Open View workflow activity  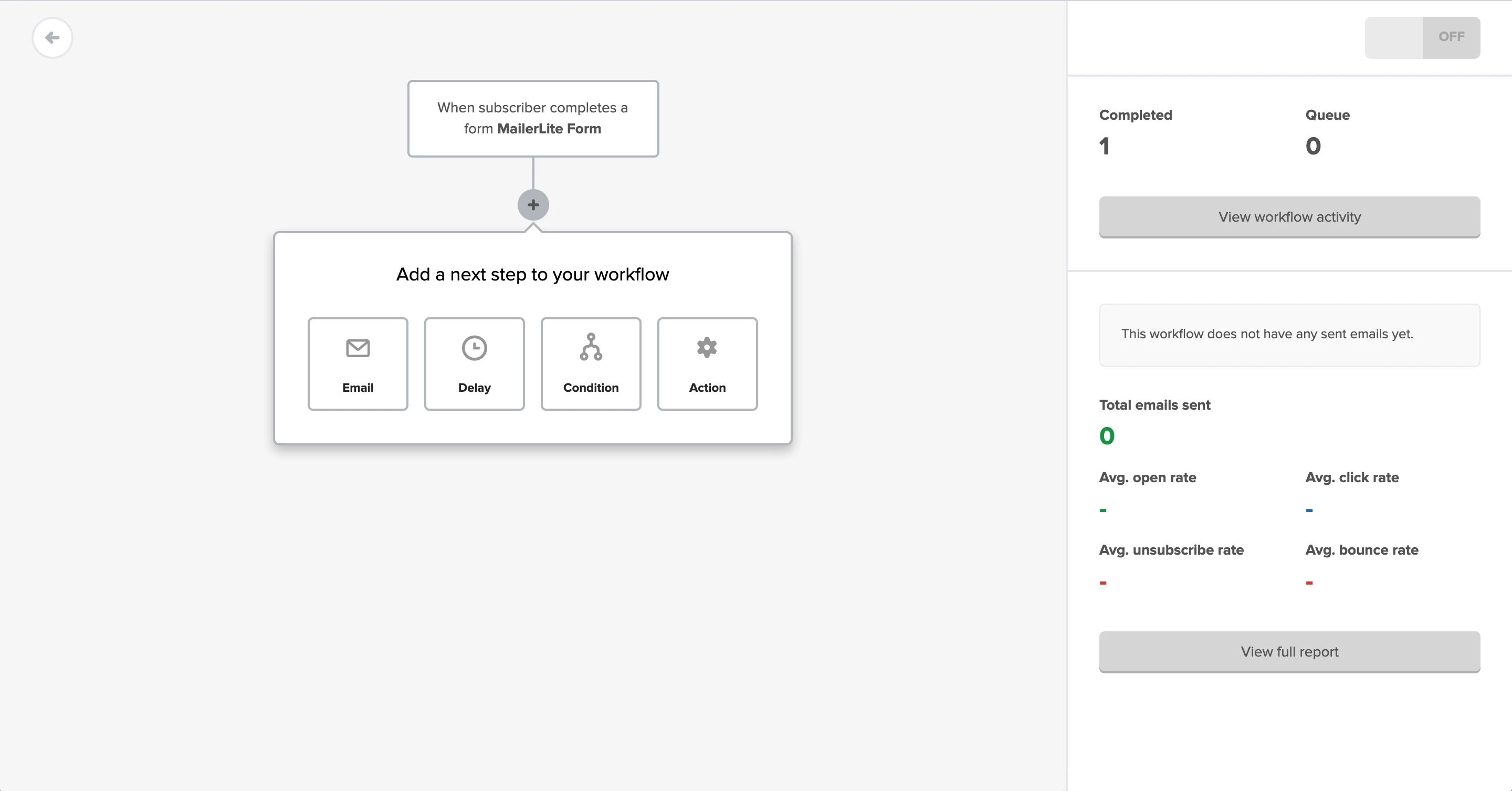pos(1289,217)
